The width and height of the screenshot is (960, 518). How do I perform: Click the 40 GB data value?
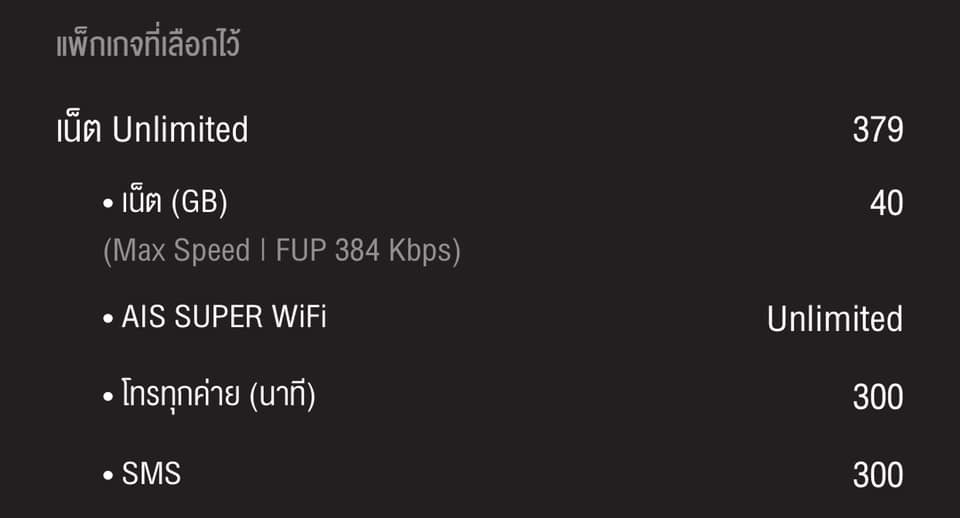coord(887,203)
